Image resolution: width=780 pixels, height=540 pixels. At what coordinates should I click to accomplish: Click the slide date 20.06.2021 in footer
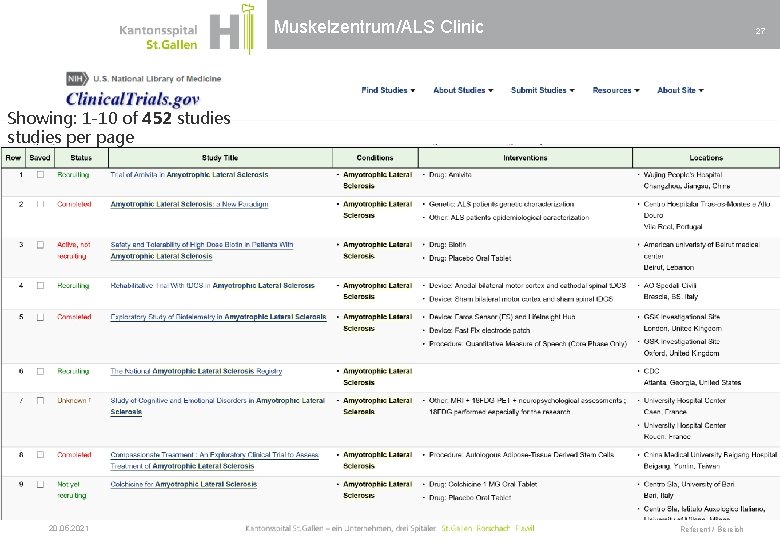[68, 528]
